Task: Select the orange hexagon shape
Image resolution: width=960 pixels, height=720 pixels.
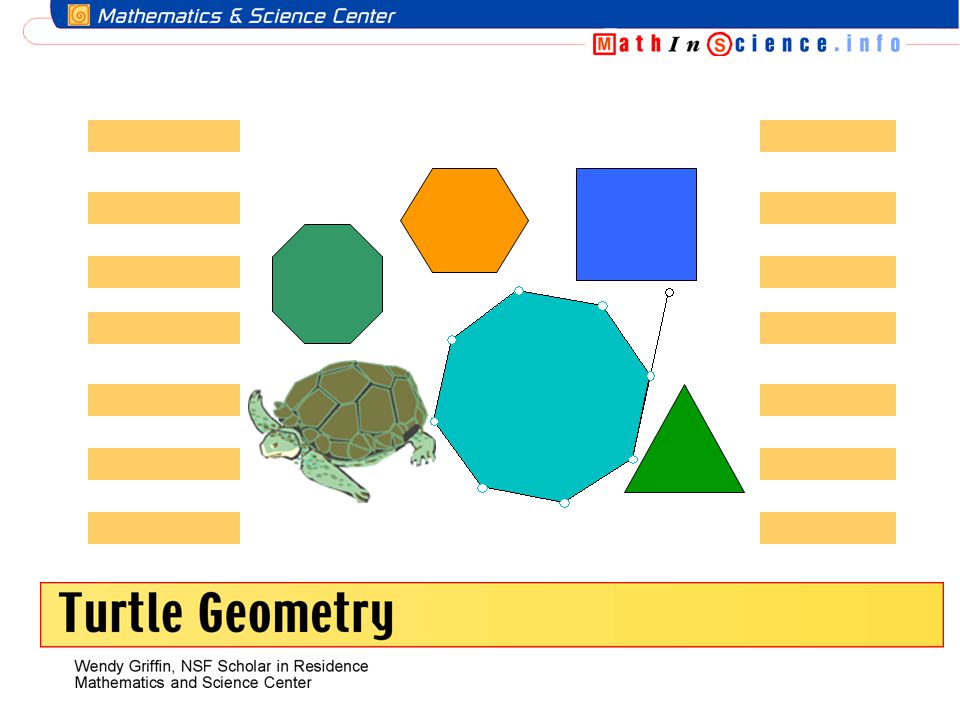Action: pyautogui.click(x=464, y=220)
